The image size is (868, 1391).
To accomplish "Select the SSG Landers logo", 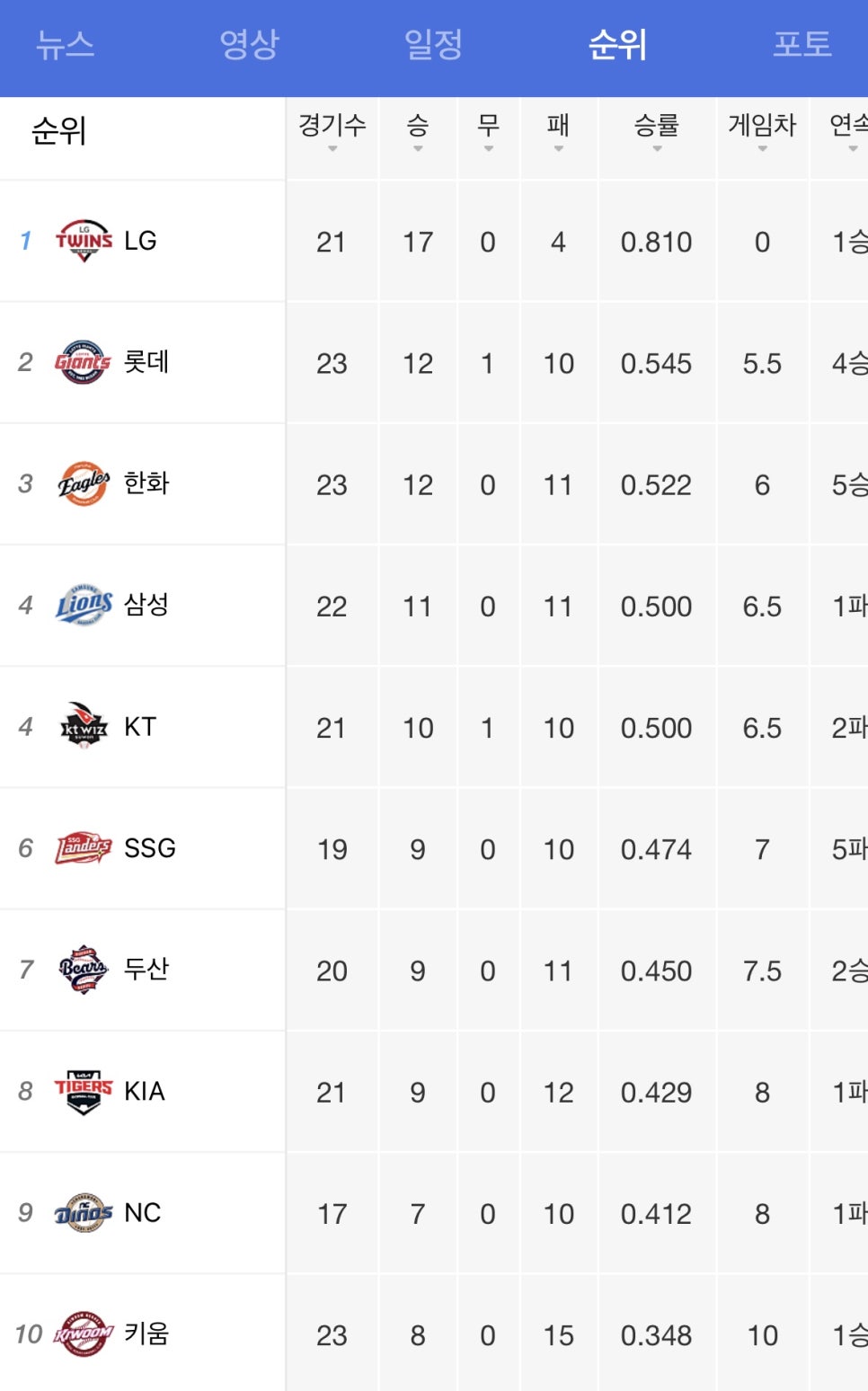I will pyautogui.click(x=84, y=847).
